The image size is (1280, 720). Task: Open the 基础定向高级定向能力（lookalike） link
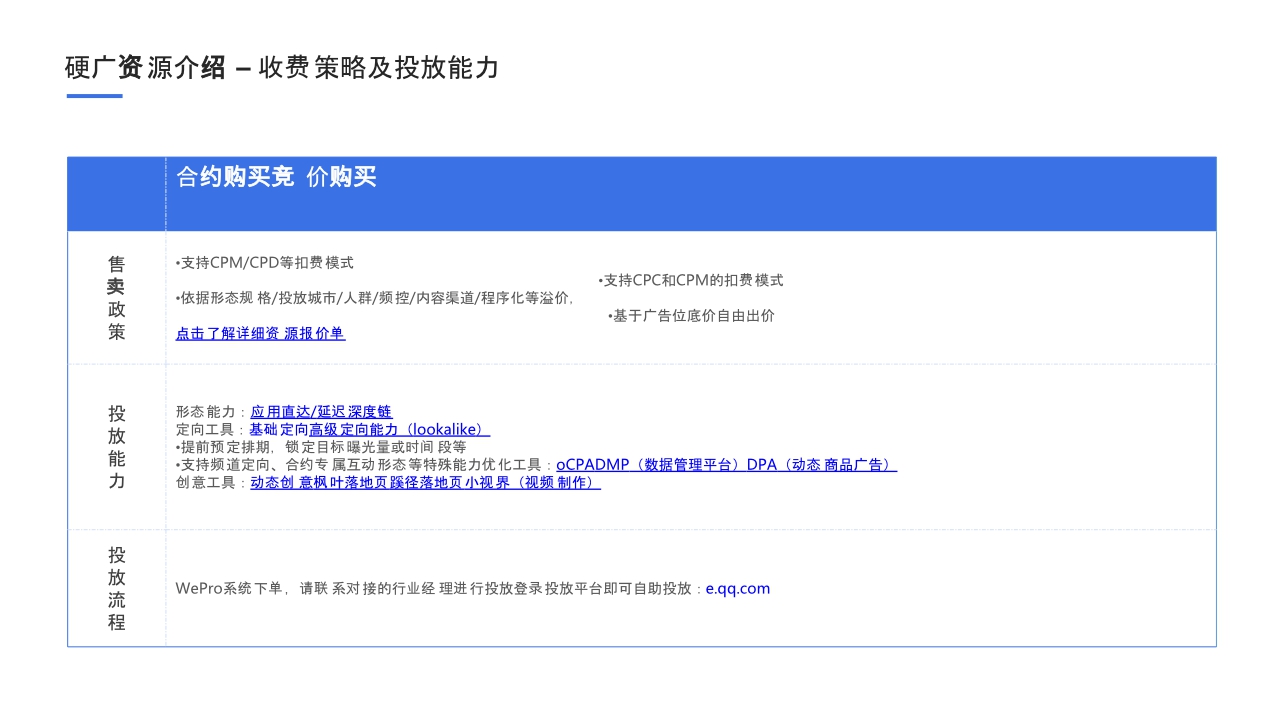[x=366, y=428]
